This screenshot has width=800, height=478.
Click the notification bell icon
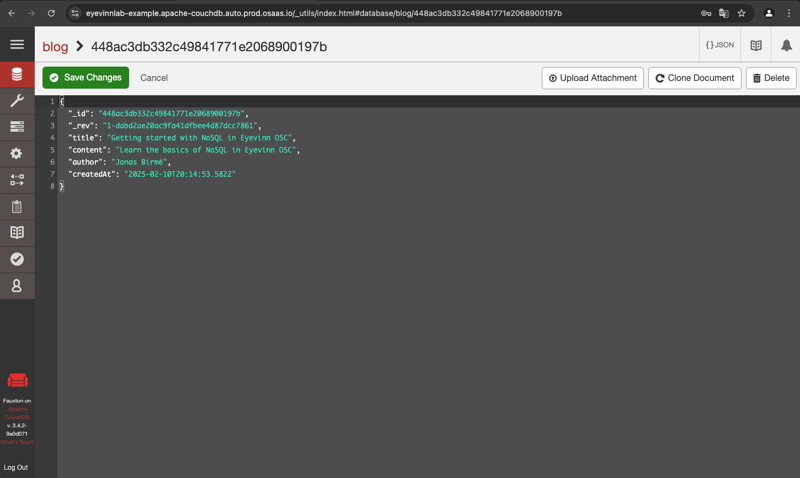coord(786,45)
